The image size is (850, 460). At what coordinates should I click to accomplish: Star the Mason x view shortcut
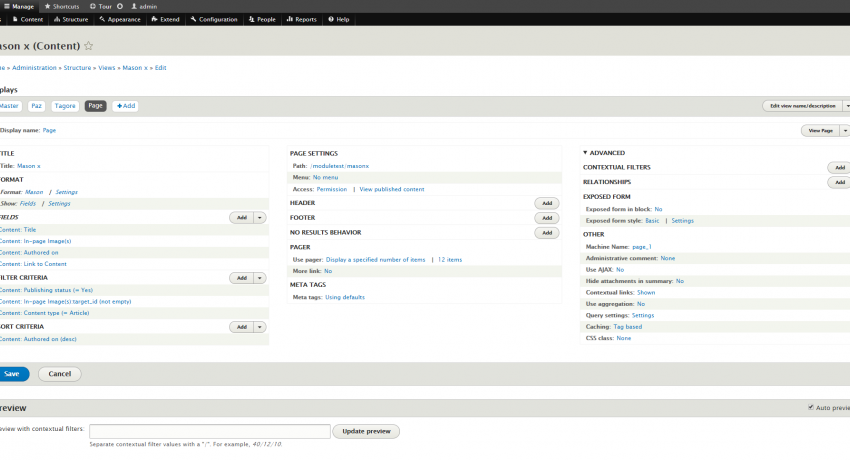click(x=88, y=46)
